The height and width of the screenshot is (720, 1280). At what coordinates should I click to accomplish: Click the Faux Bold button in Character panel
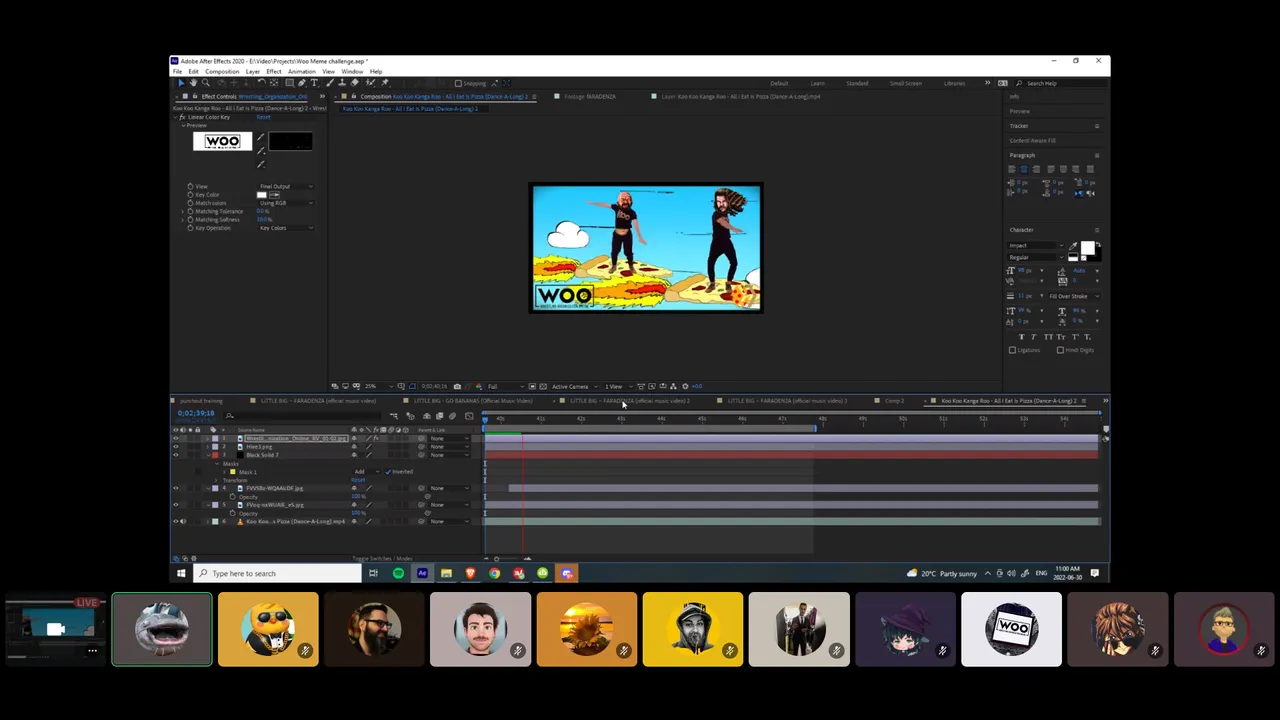[x=1022, y=337]
